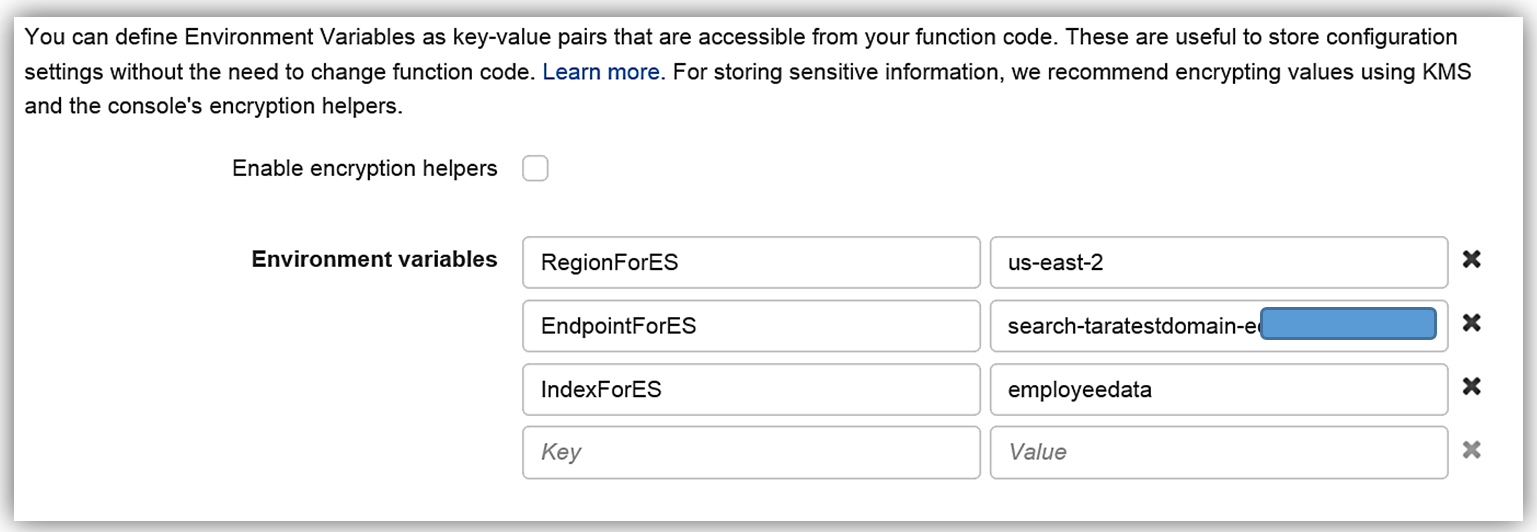Enable encryption helpers checkbox

[535, 169]
